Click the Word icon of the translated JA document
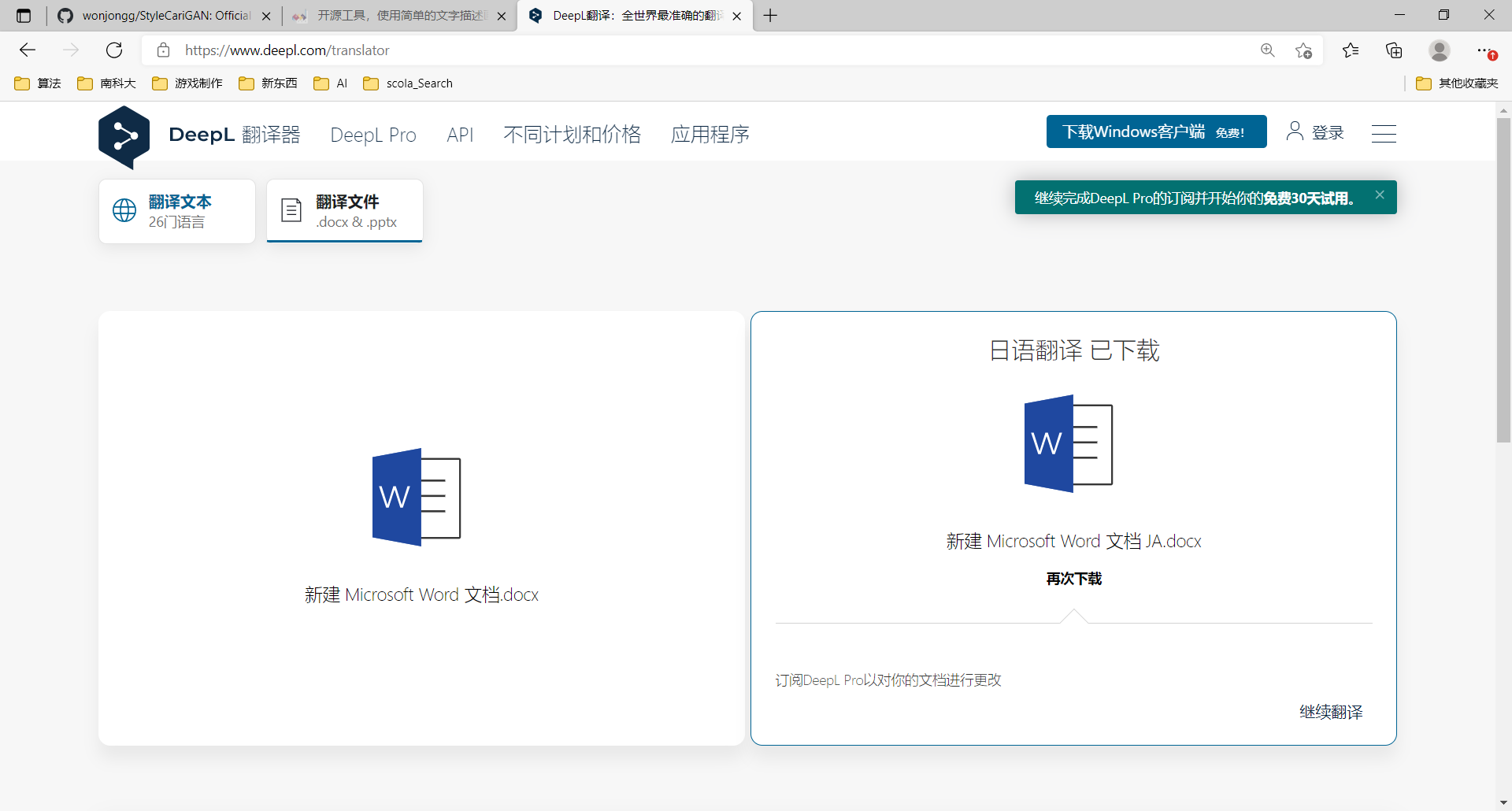 (x=1069, y=443)
